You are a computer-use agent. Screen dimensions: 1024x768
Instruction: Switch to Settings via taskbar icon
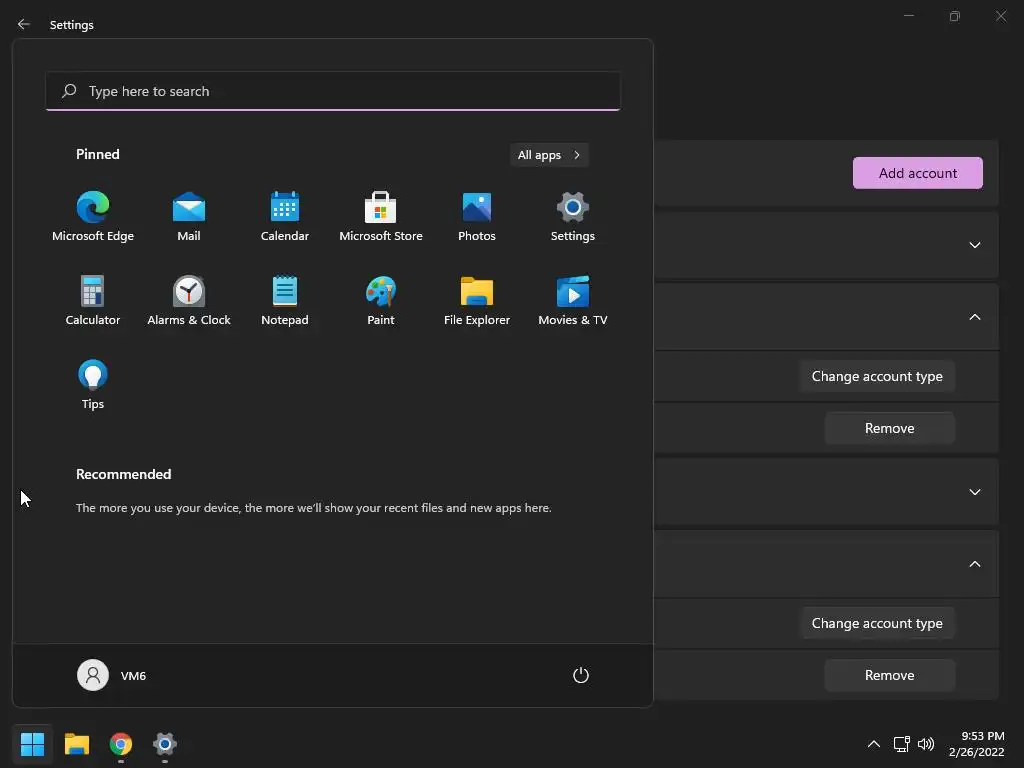point(165,744)
